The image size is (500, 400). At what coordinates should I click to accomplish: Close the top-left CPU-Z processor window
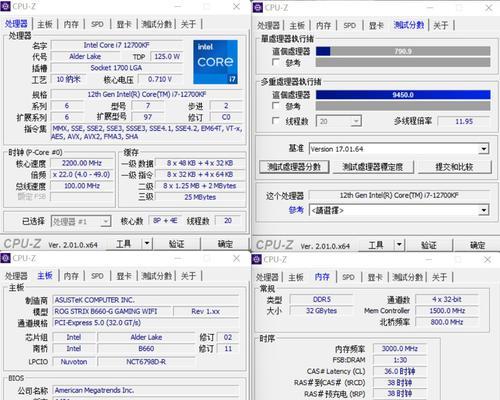(236, 7)
